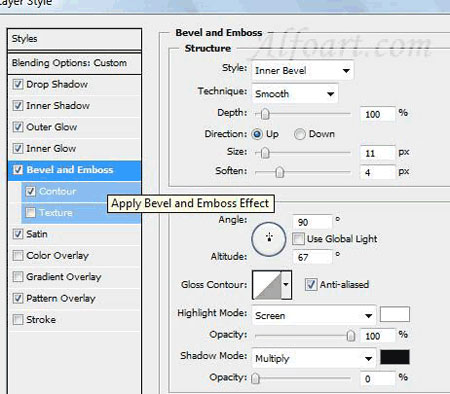The image size is (450, 394).
Task: Click the Angle field showing 90
Action: (312, 222)
